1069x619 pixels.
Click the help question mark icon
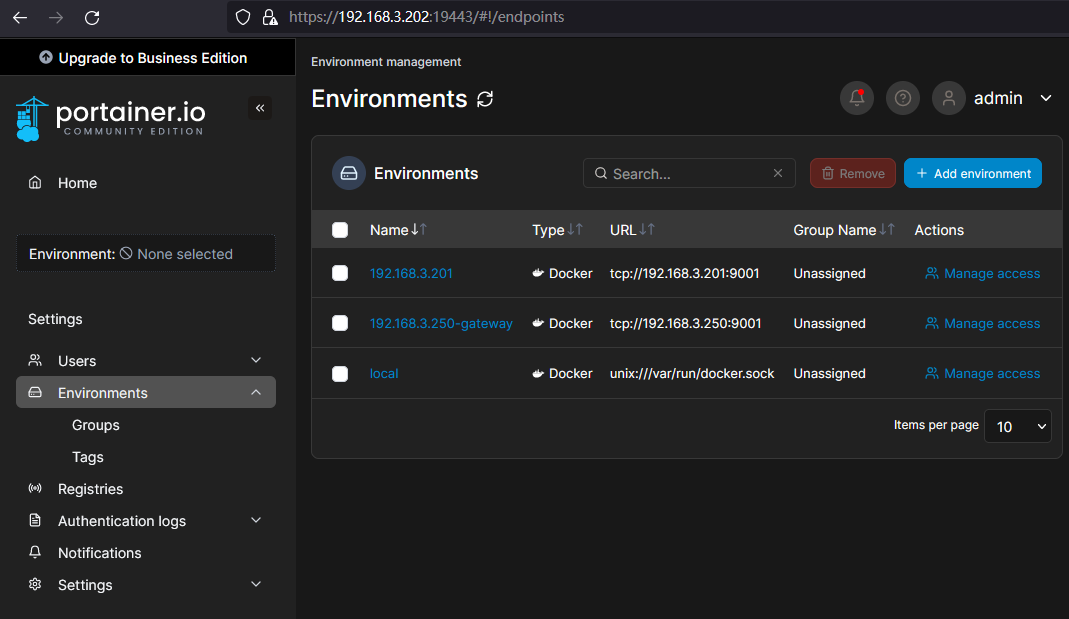coord(903,98)
